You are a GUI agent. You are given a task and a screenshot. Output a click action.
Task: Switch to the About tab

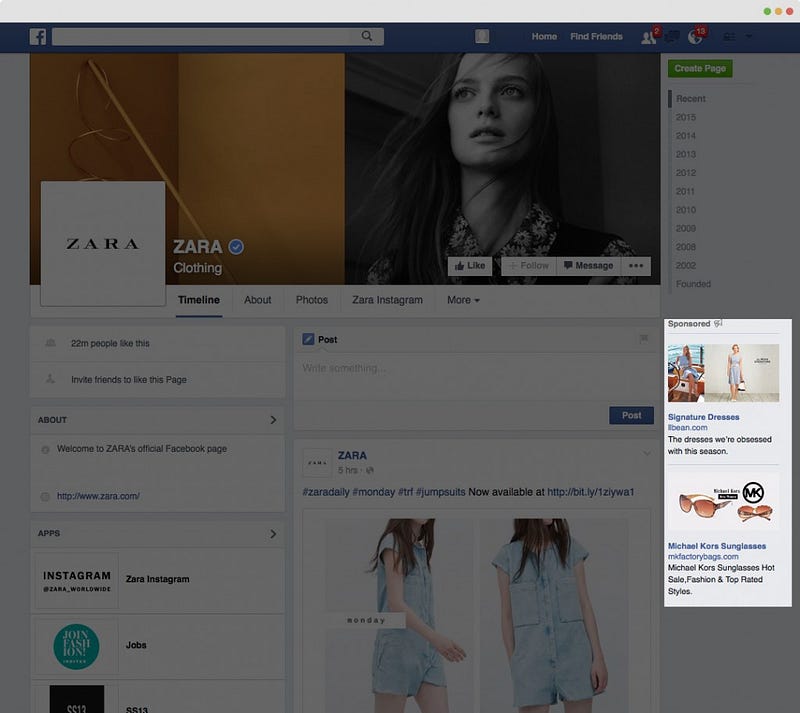(258, 300)
